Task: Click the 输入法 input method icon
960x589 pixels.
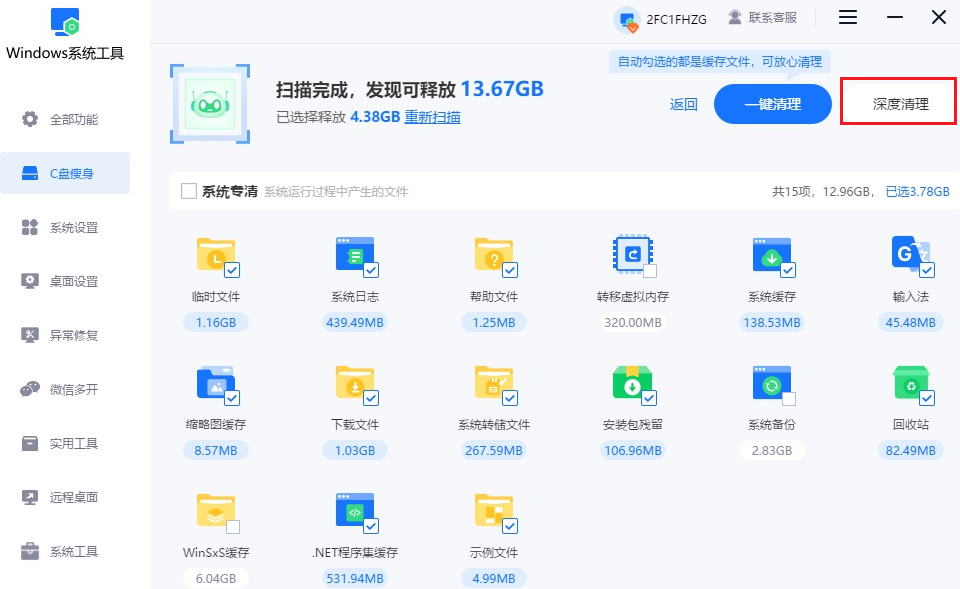Action: pyautogui.click(x=910, y=255)
